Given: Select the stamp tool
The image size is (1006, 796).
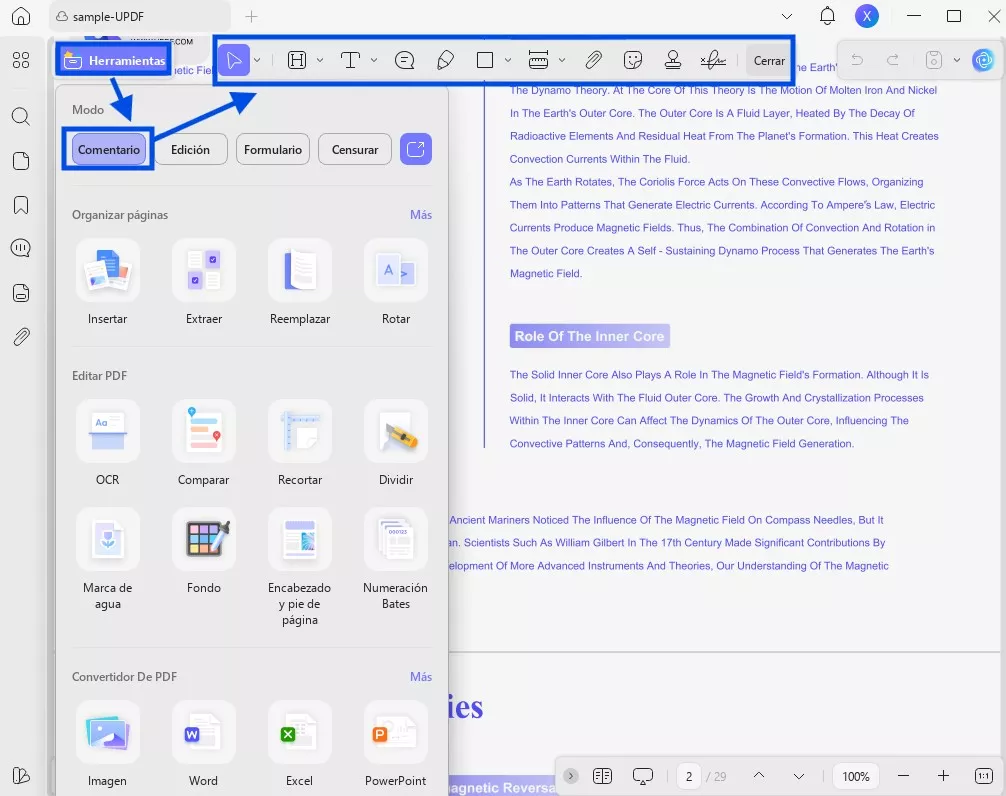Looking at the screenshot, I should pos(672,60).
